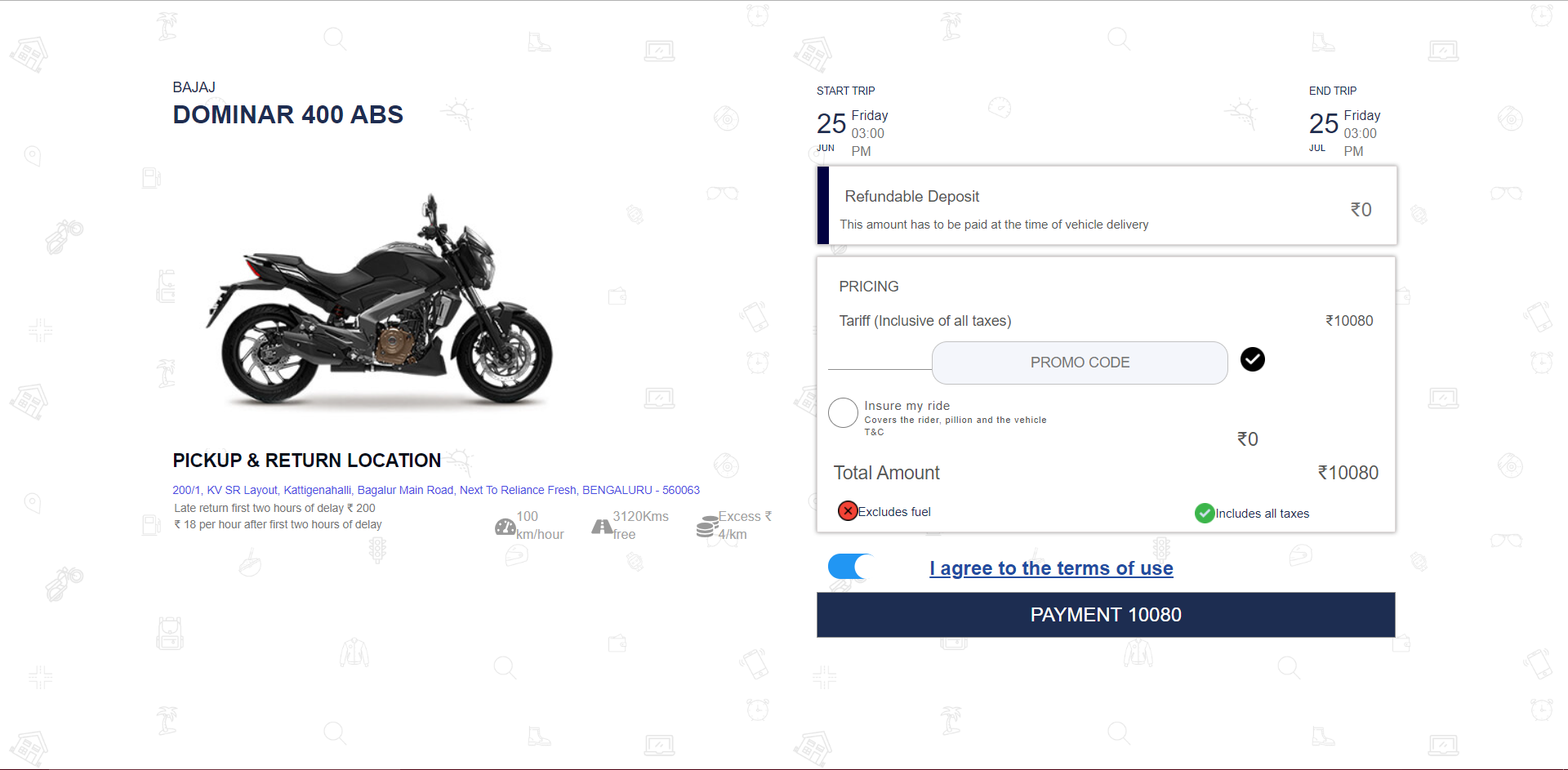Select the Insure my ride radio button
This screenshot has width=1568, height=770.
[843, 413]
